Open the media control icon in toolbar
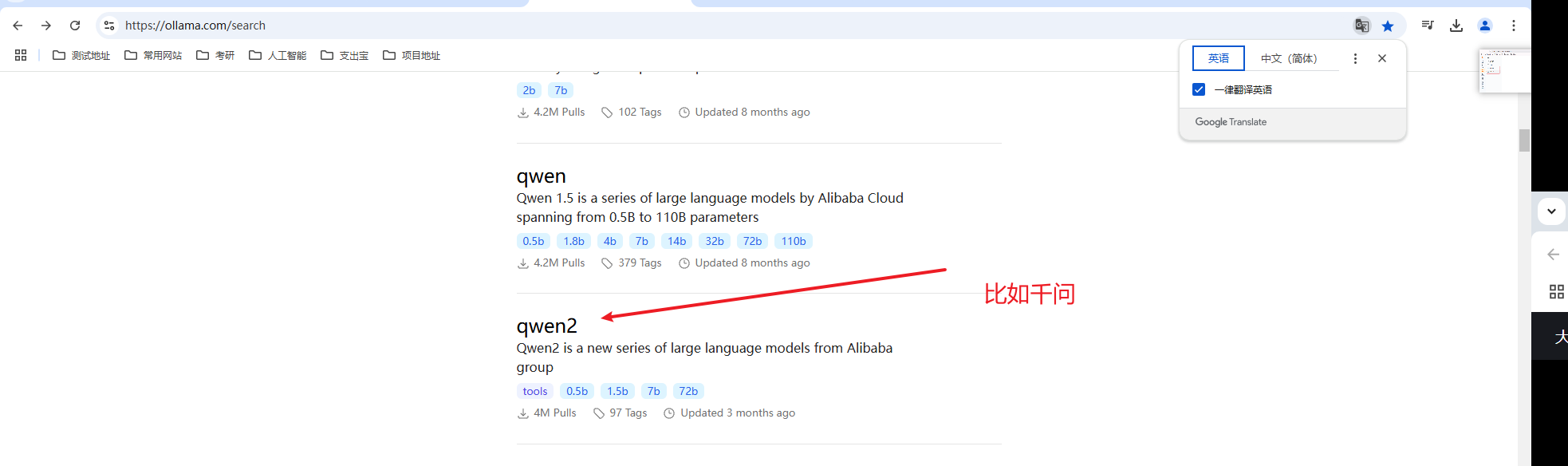Image resolution: width=1568 pixels, height=466 pixels. pos(1428,26)
